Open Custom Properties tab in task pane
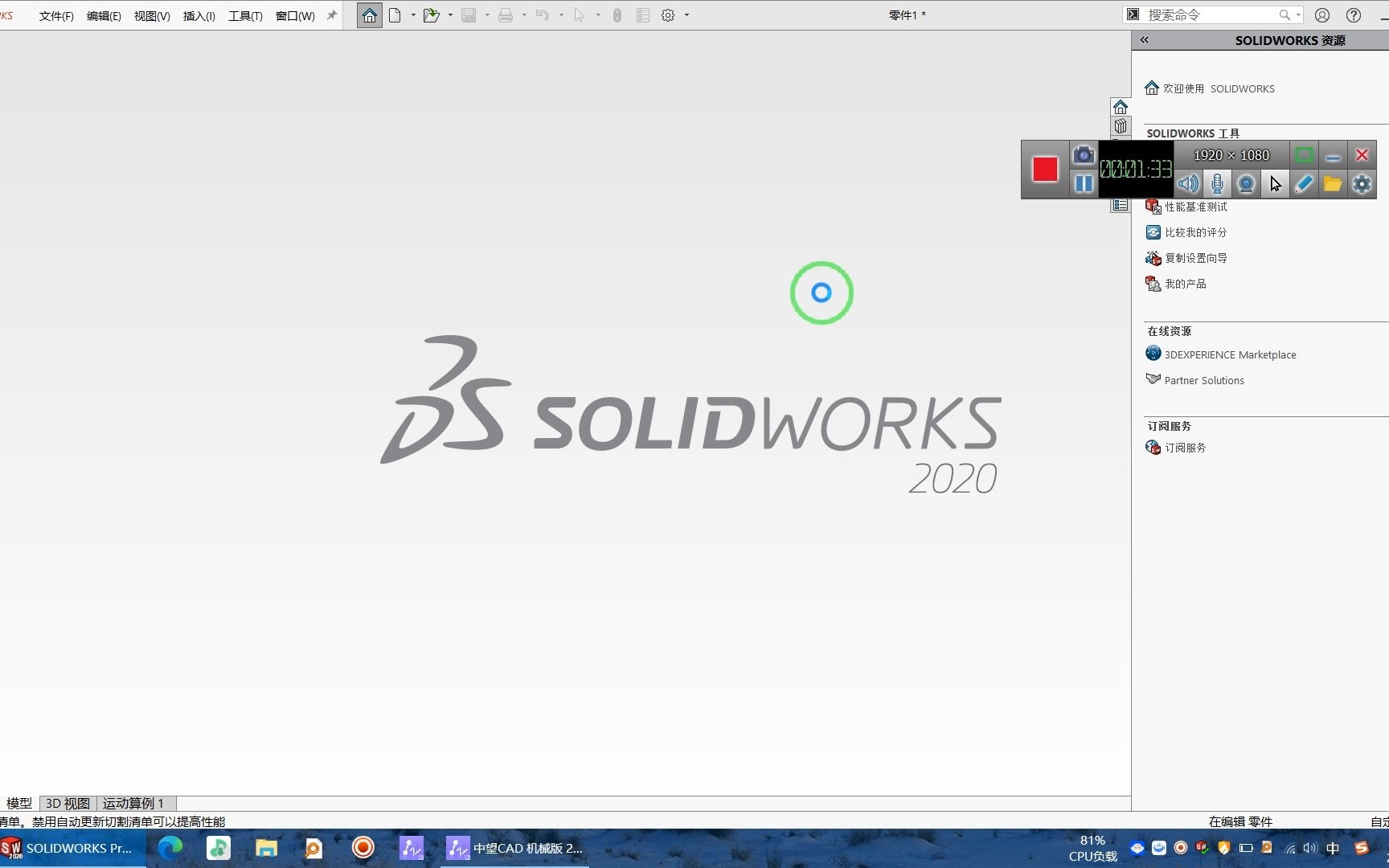Image resolution: width=1389 pixels, height=868 pixels. pyautogui.click(x=1120, y=206)
